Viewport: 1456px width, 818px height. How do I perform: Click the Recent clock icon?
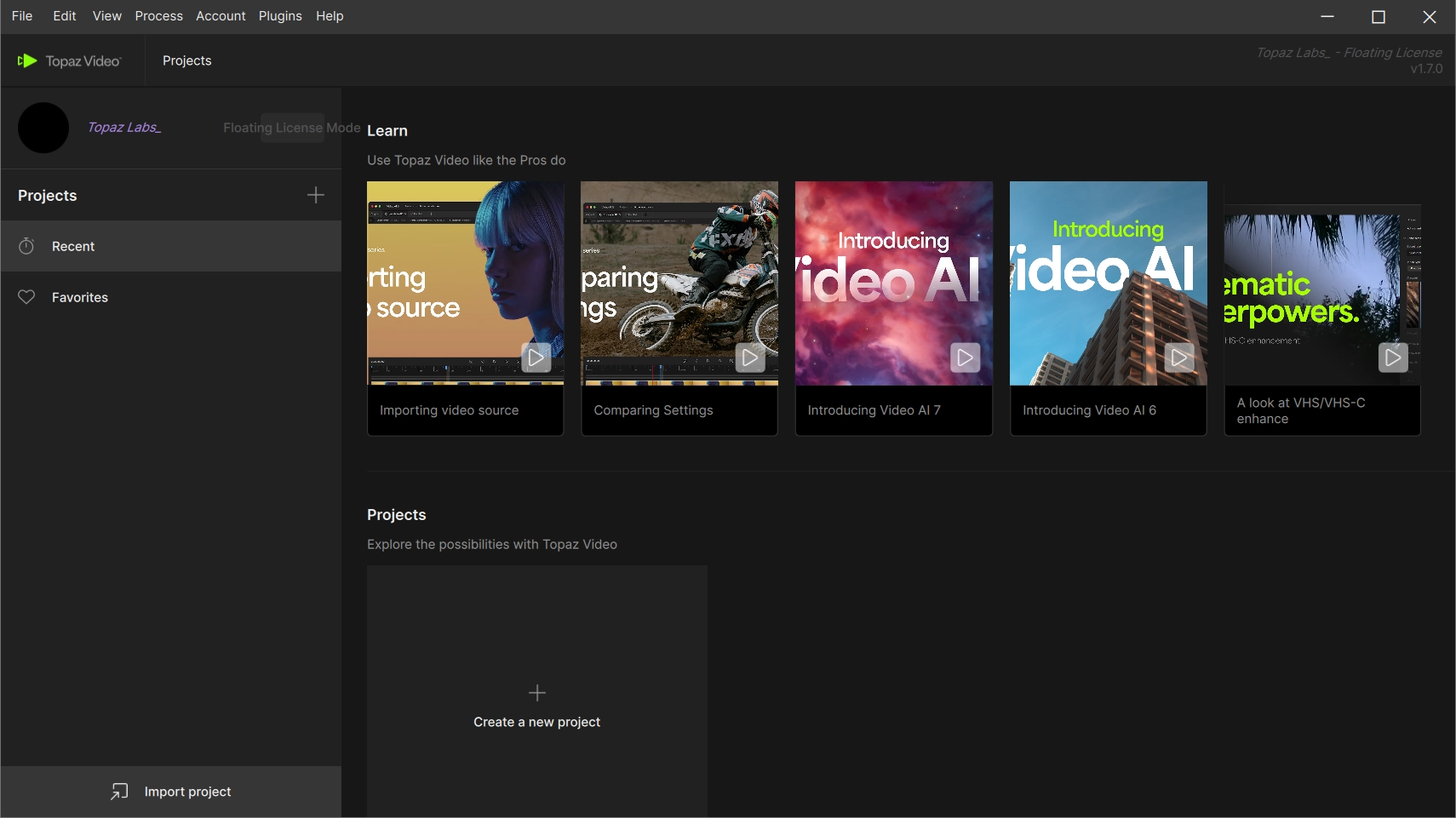26,246
